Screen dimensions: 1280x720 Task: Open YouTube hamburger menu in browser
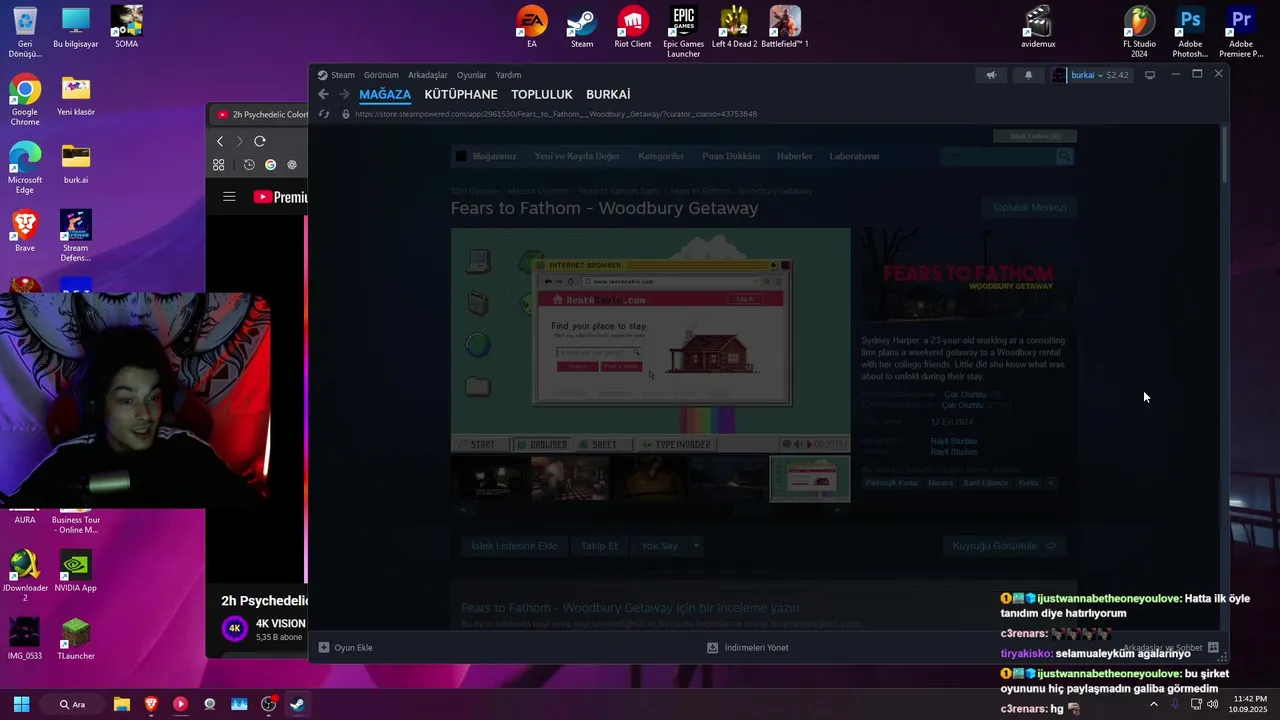point(229,197)
